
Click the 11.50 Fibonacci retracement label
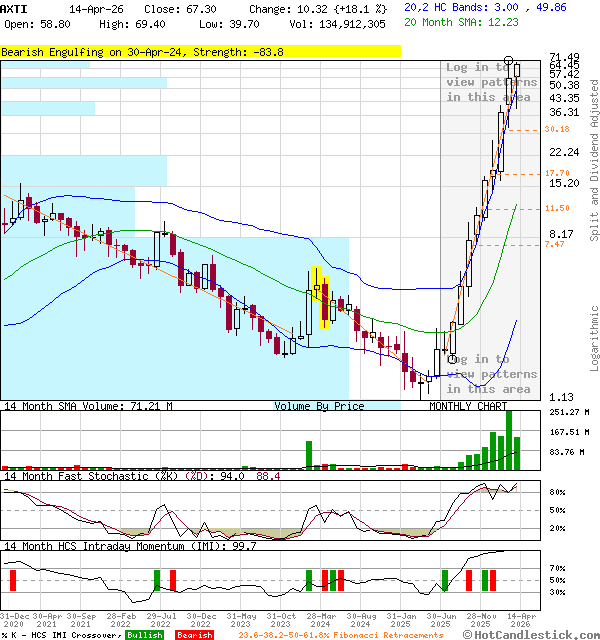click(x=557, y=208)
